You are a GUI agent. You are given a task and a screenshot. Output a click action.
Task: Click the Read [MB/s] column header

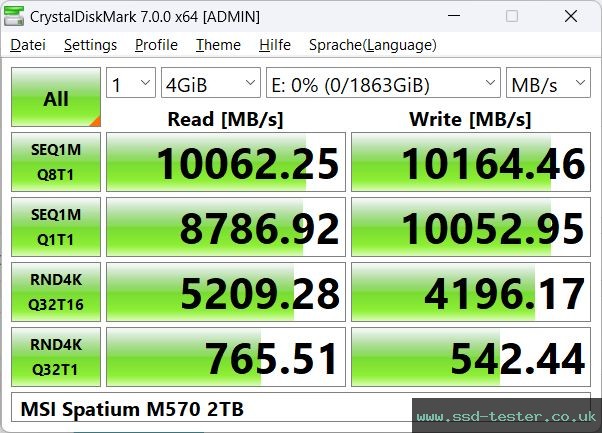[225, 119]
